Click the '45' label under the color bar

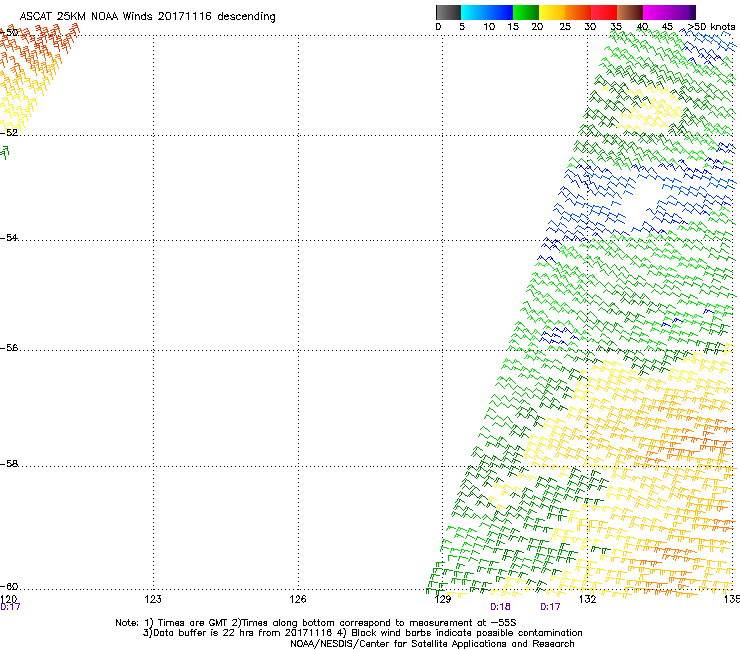tap(667, 27)
